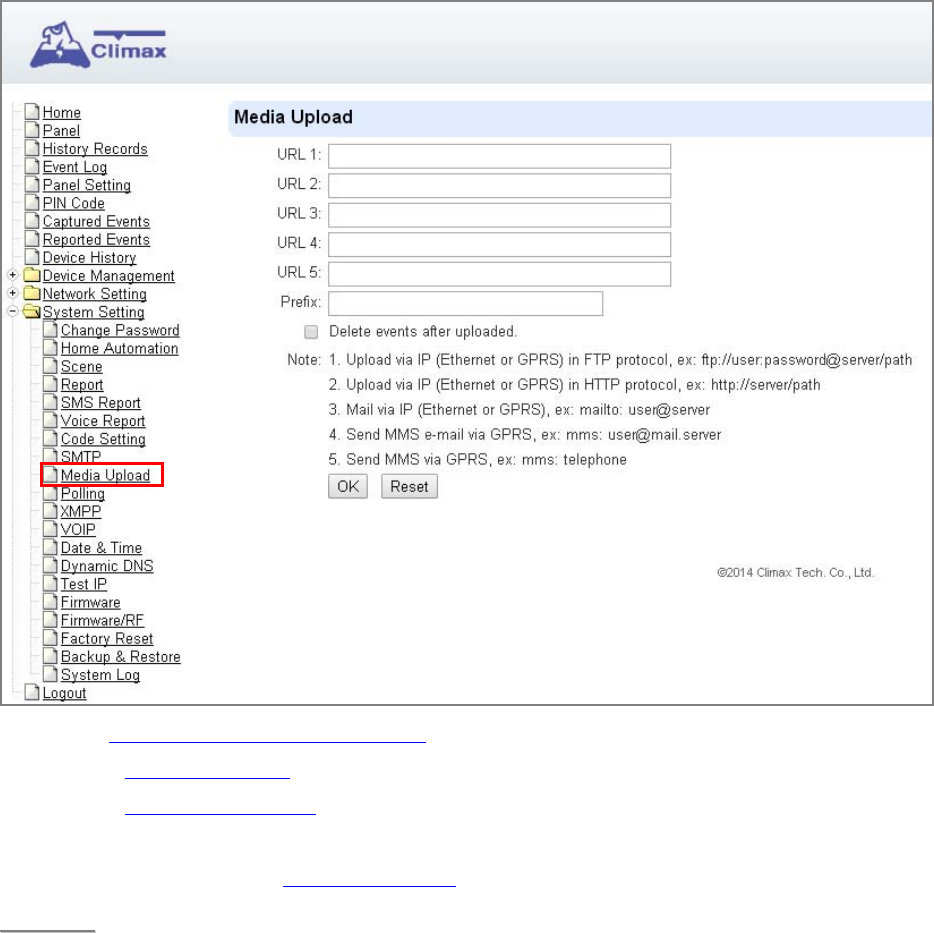The height and width of the screenshot is (933, 934).
Task: Click the page icon beside XMPP
Action: 51,511
